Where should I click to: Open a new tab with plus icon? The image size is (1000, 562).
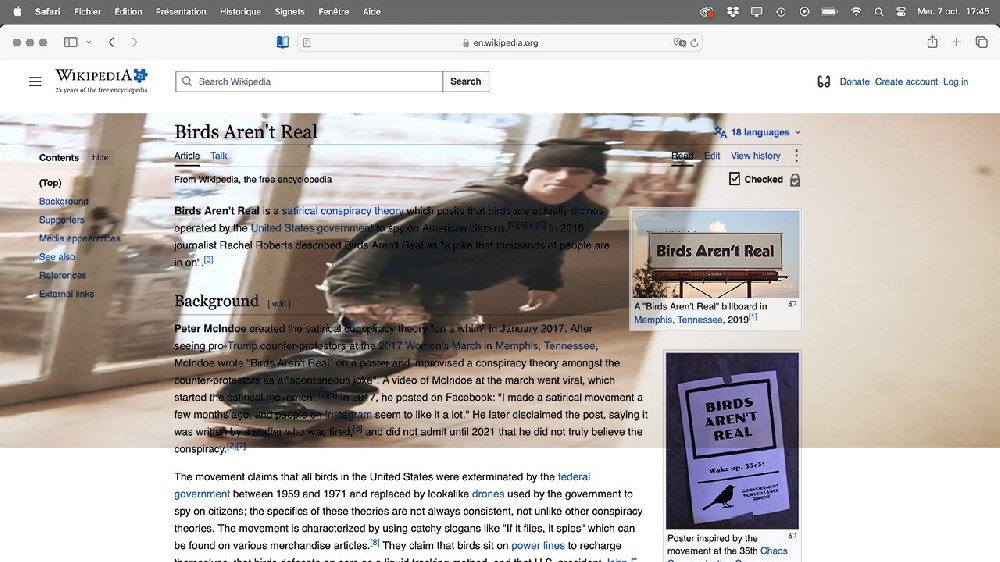pyautogui.click(x=956, y=42)
